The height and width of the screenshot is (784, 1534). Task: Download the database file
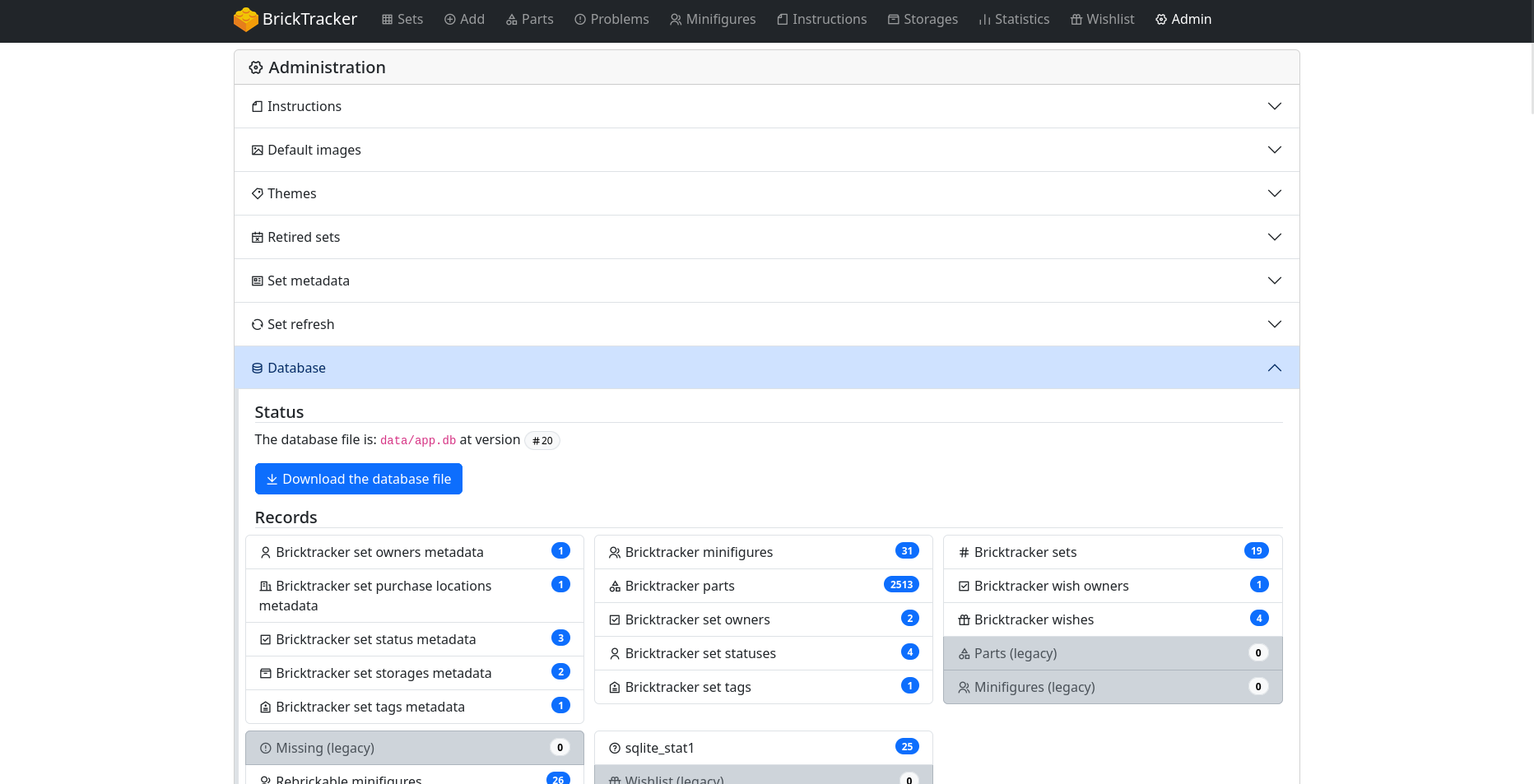[359, 479]
